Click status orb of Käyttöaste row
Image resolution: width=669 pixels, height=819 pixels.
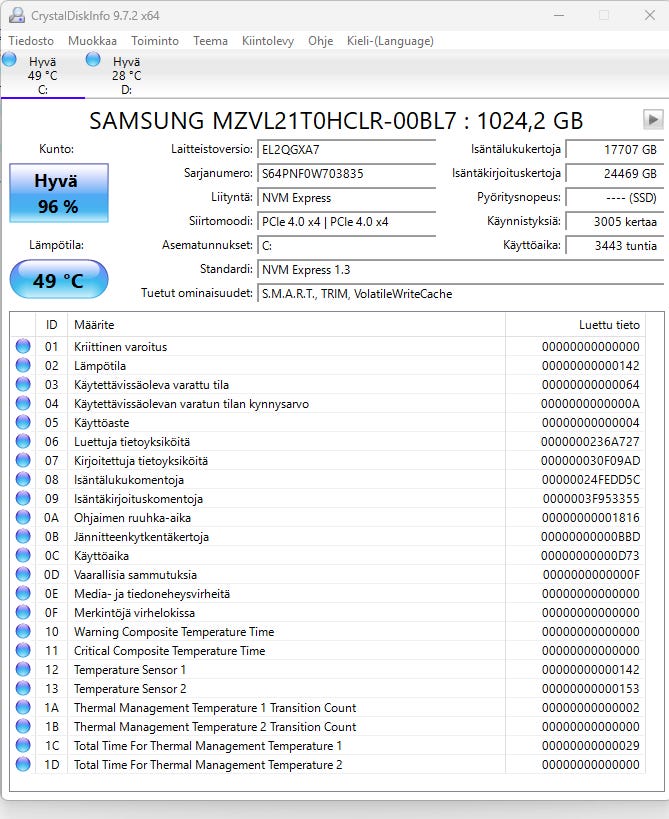coord(23,422)
